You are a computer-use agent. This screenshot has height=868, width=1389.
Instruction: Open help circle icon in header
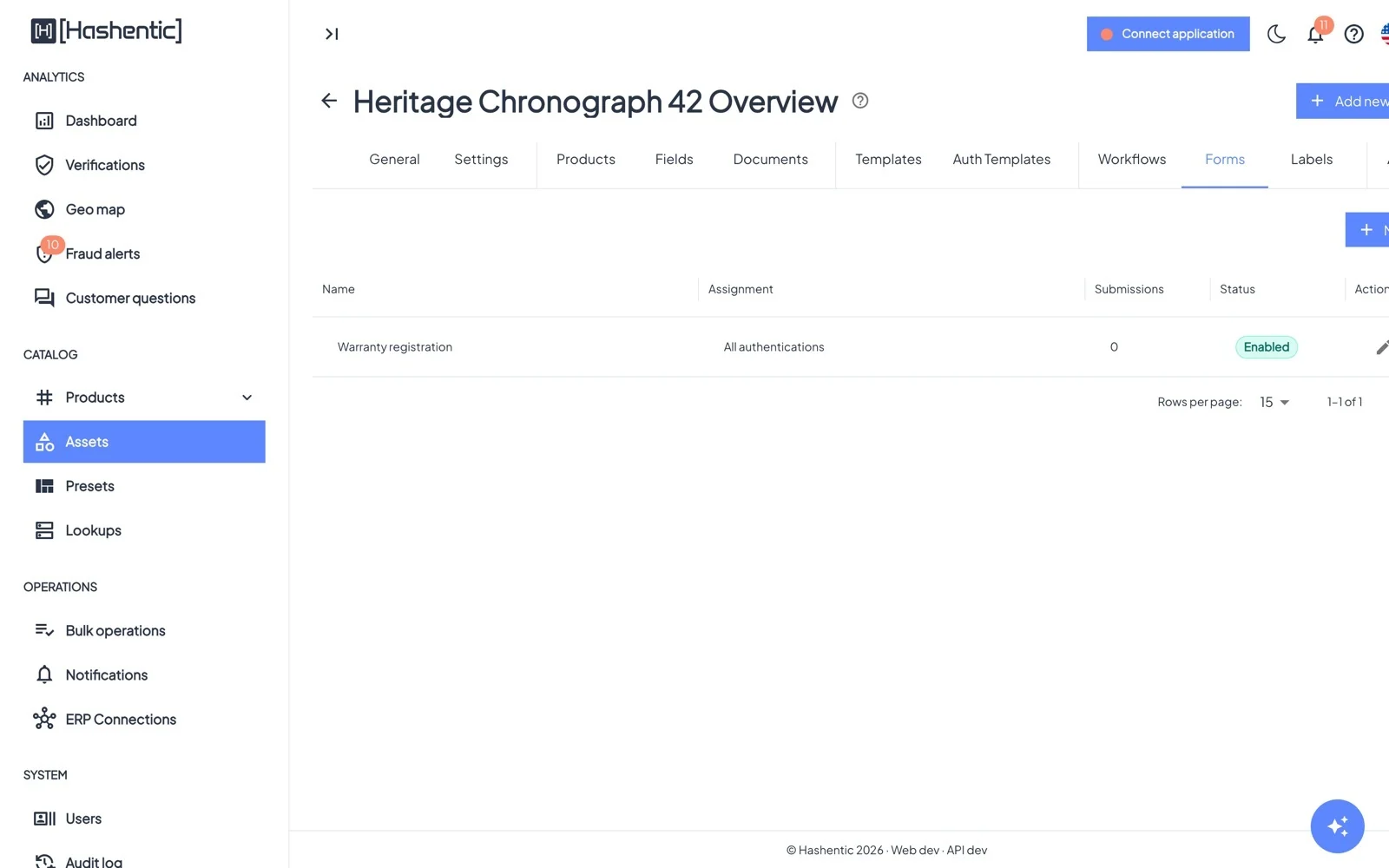tap(1353, 34)
